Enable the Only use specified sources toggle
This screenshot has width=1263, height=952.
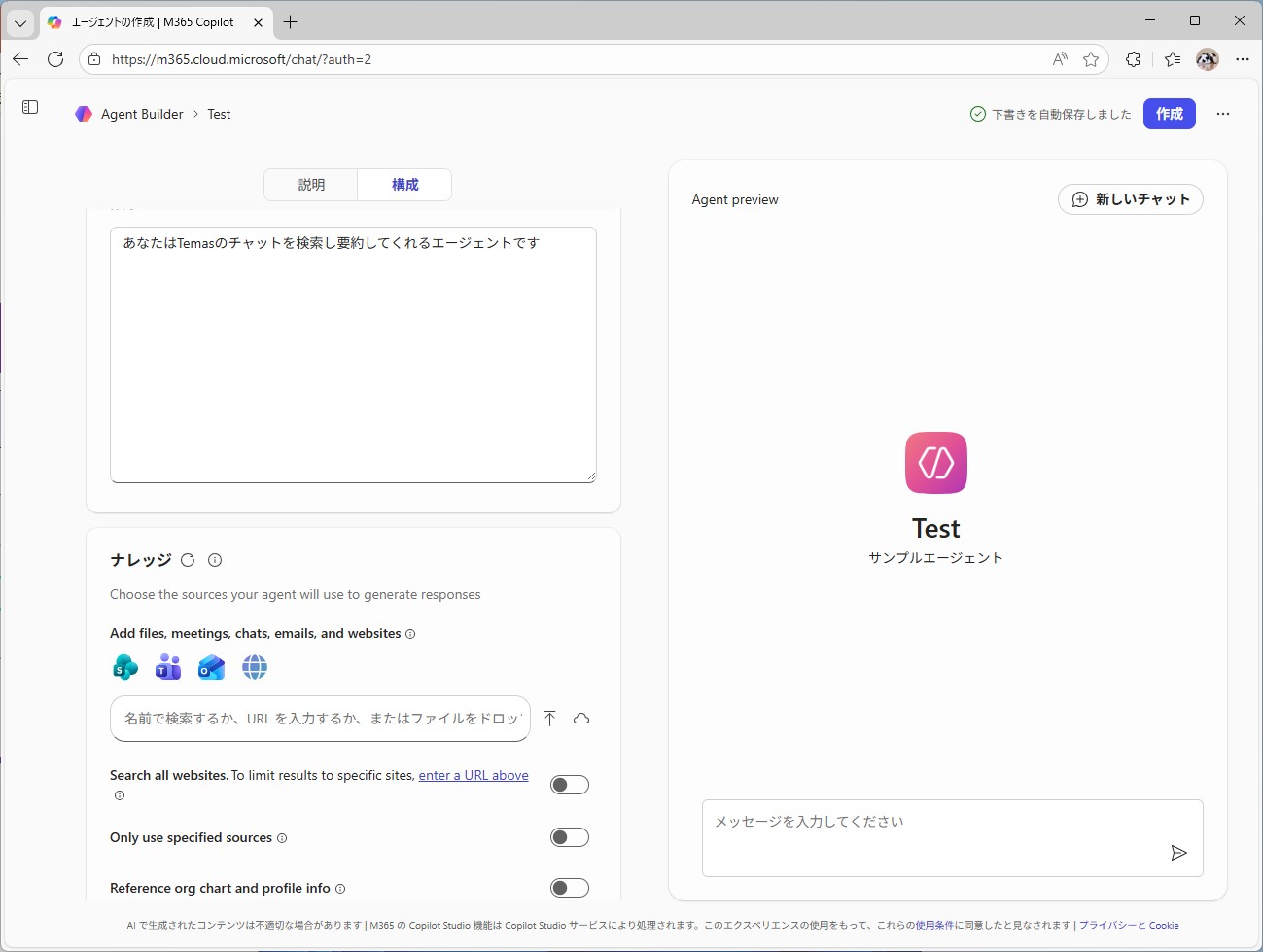[x=569, y=836]
